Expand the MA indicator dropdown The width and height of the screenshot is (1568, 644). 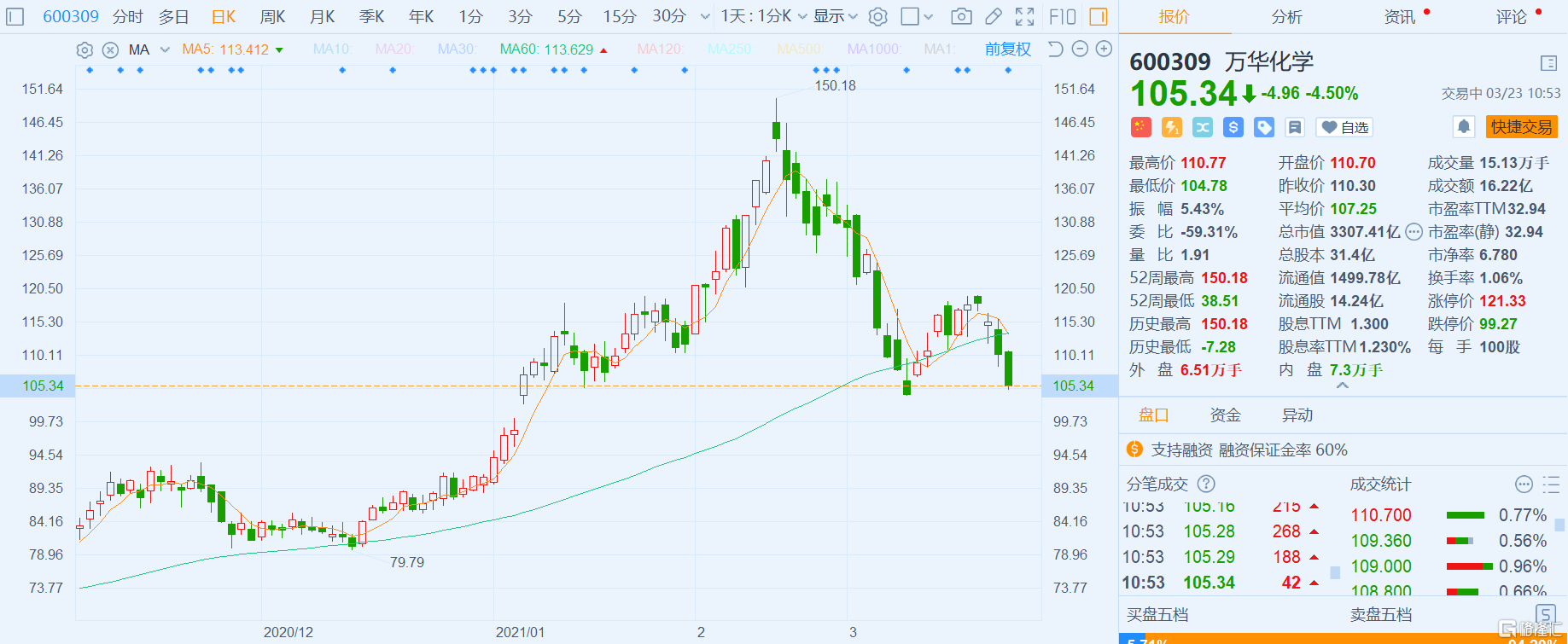point(165,49)
